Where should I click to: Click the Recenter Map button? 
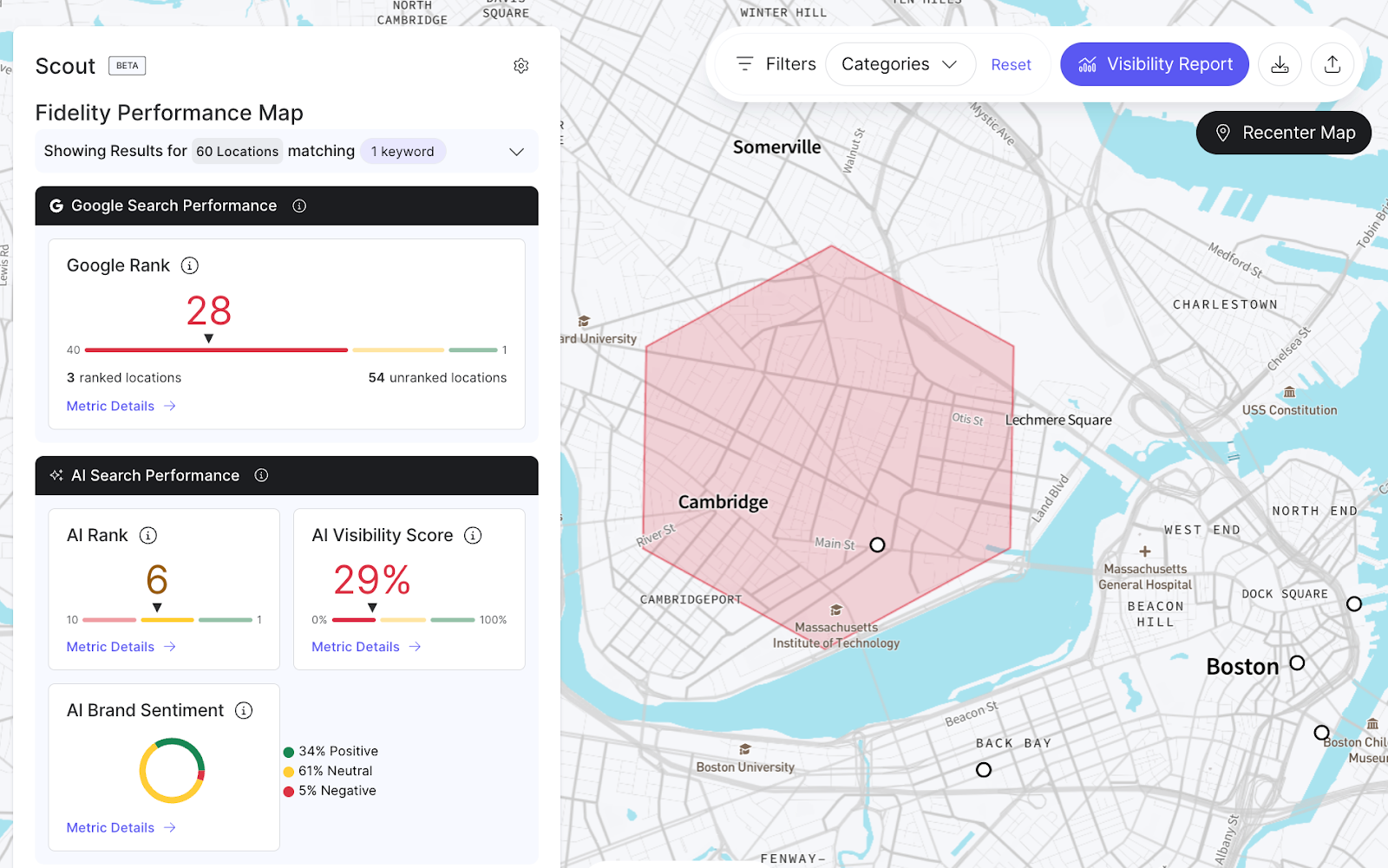tap(1283, 133)
